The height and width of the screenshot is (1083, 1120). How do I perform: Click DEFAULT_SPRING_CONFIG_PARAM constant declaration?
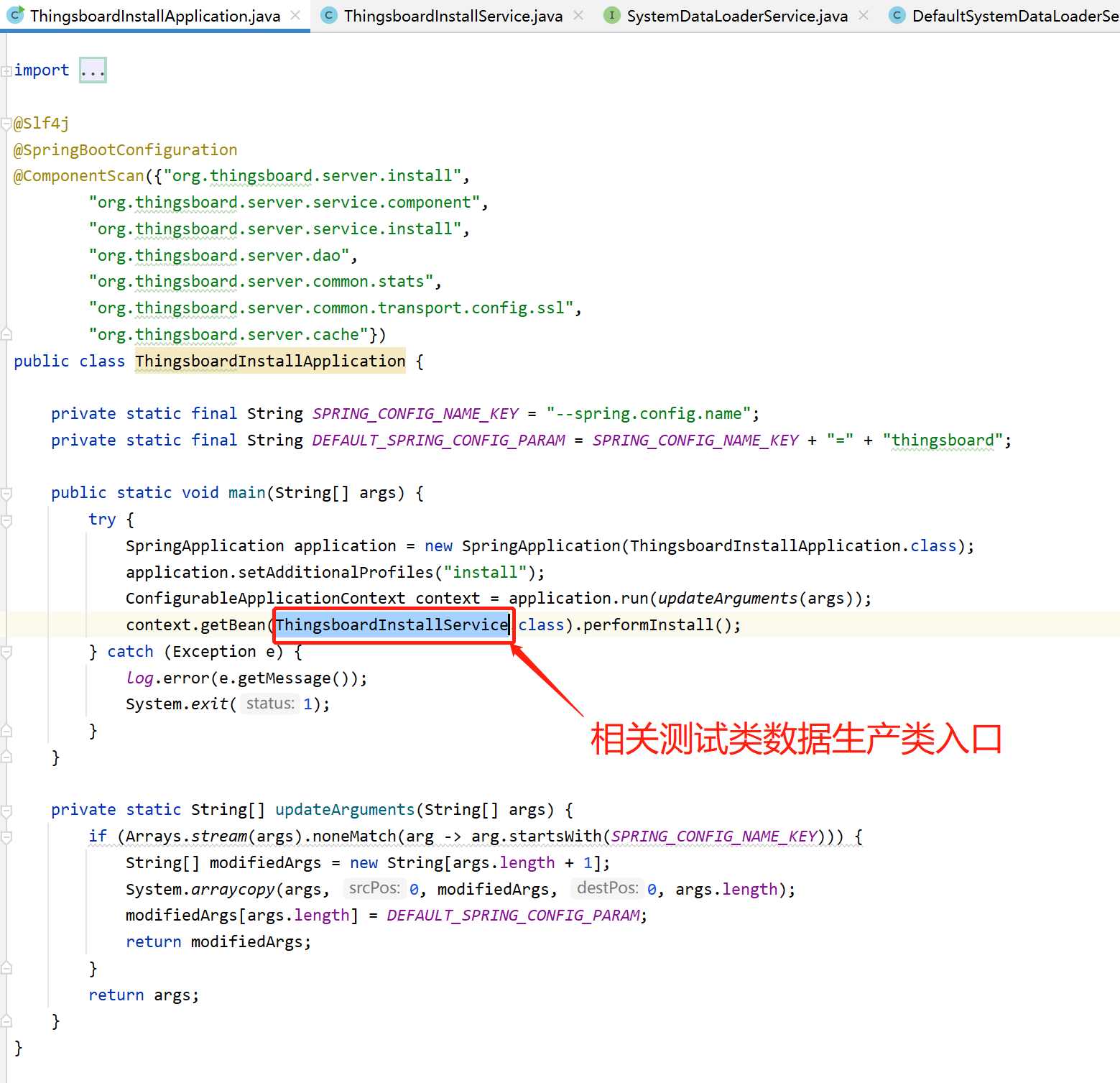pos(438,440)
